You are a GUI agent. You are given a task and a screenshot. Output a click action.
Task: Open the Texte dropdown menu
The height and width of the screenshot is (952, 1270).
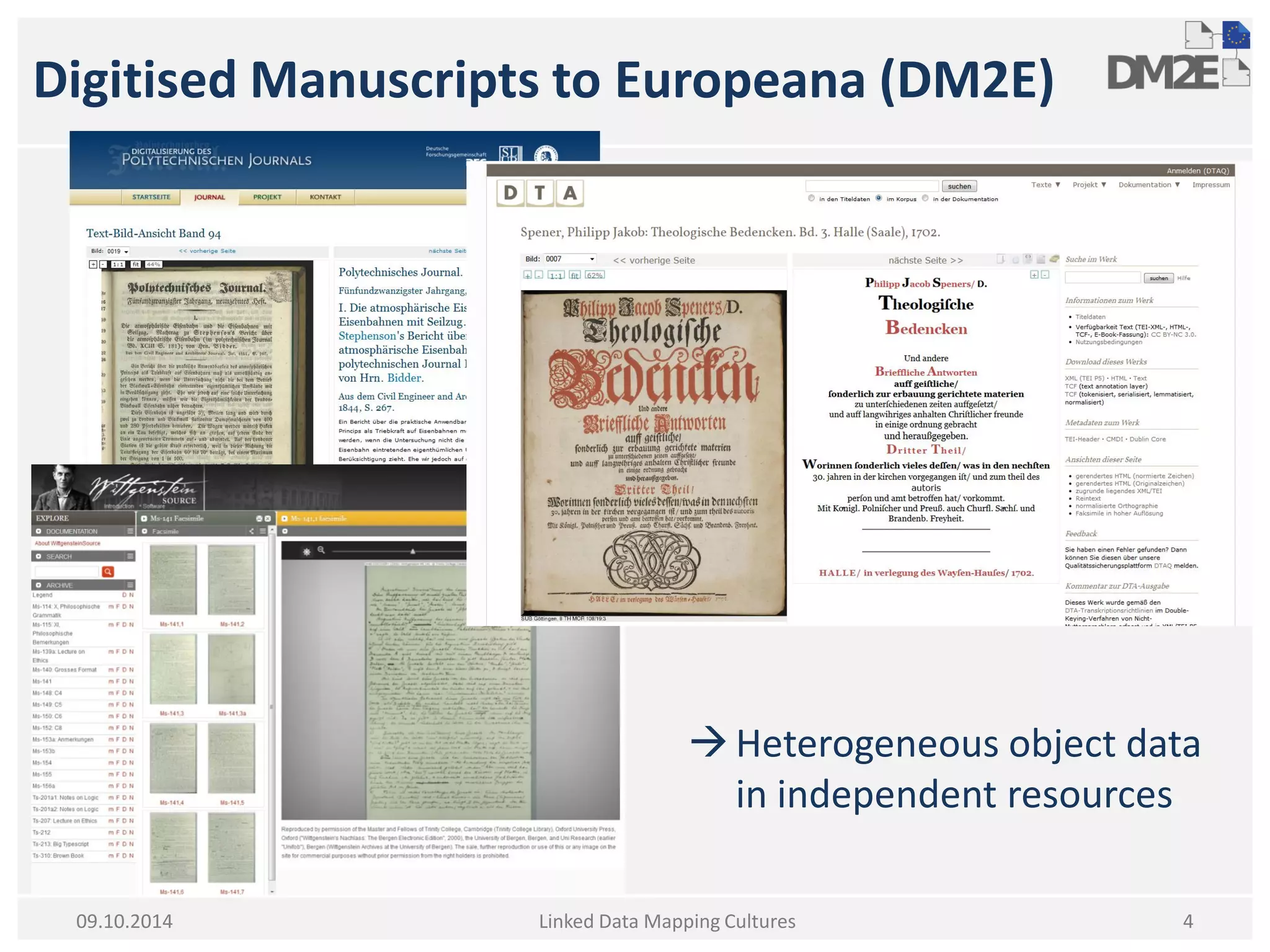tap(1046, 185)
